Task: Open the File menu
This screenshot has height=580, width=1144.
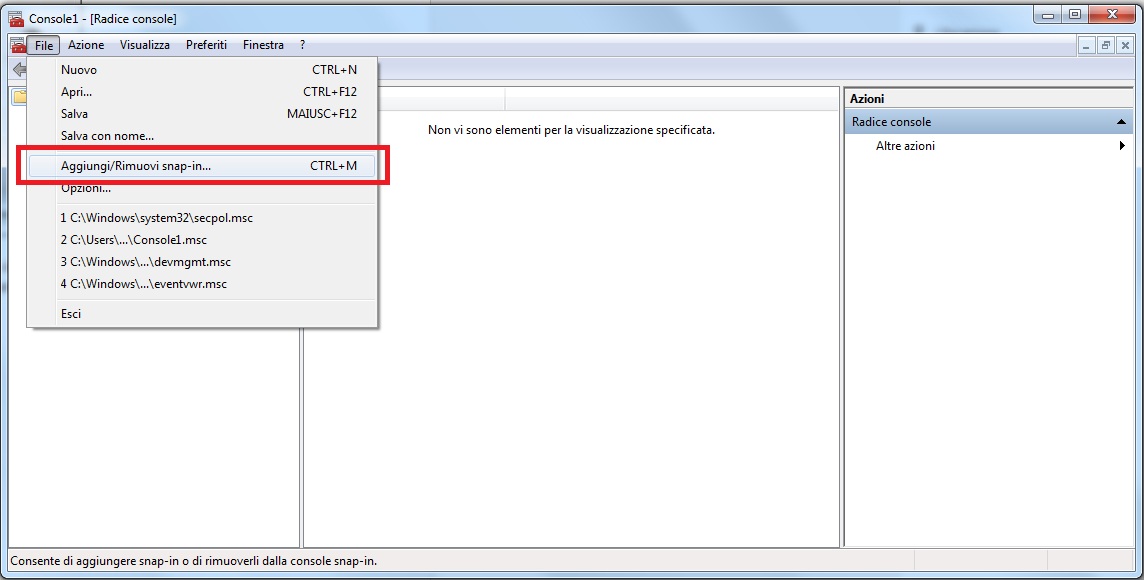Action: point(44,45)
